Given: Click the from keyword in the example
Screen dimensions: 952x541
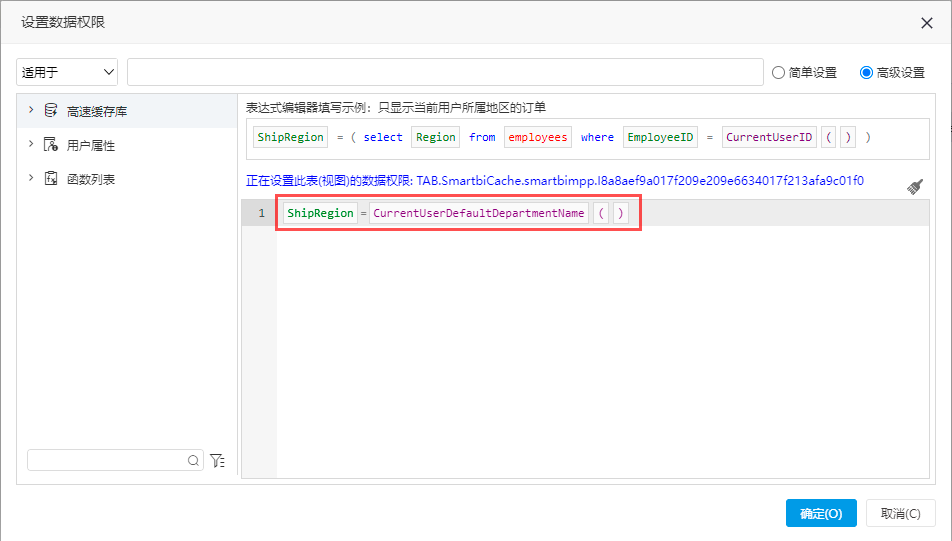Looking at the screenshot, I should (x=482, y=137).
